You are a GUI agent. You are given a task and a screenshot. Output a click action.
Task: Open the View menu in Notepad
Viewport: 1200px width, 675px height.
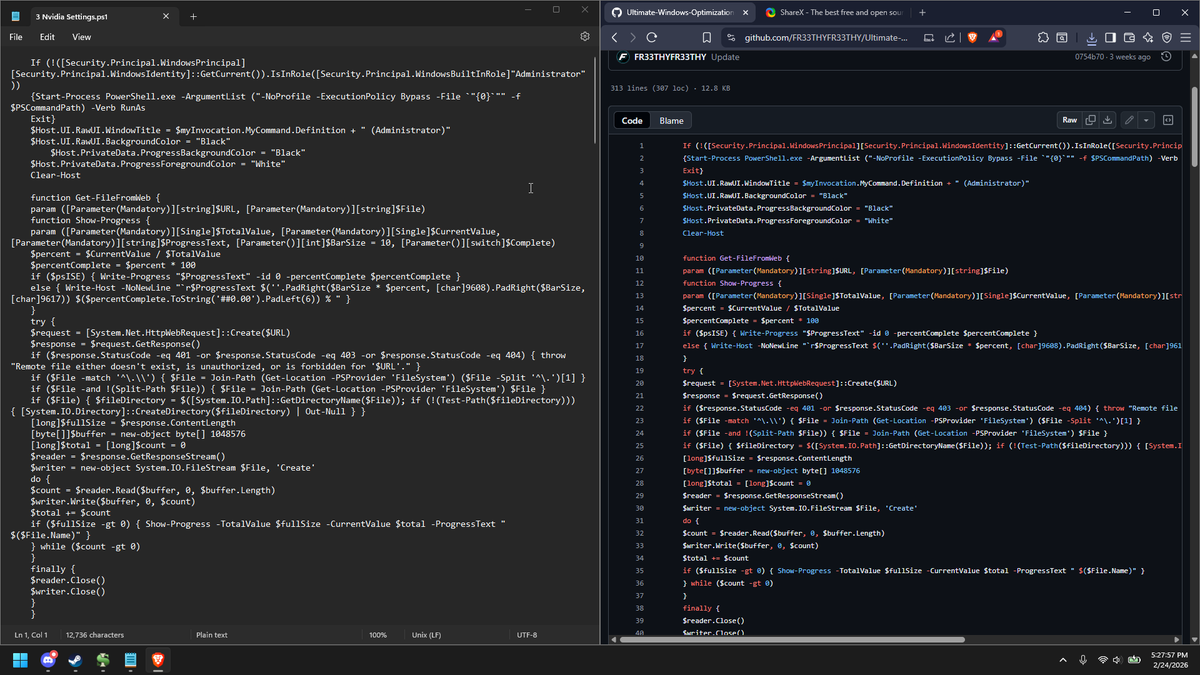[x=81, y=37]
